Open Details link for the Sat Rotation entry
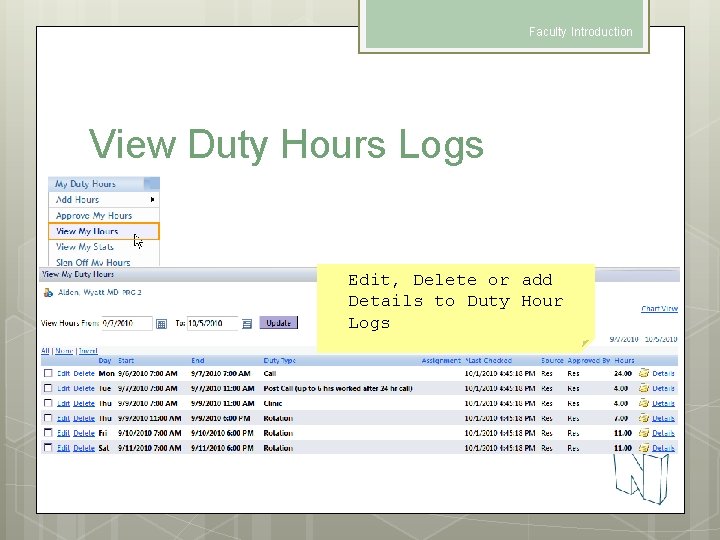The image size is (720, 540). [664, 448]
